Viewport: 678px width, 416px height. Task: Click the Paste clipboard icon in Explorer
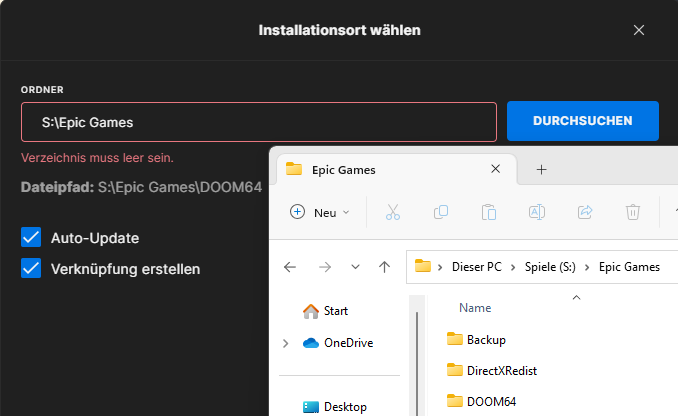coord(489,212)
